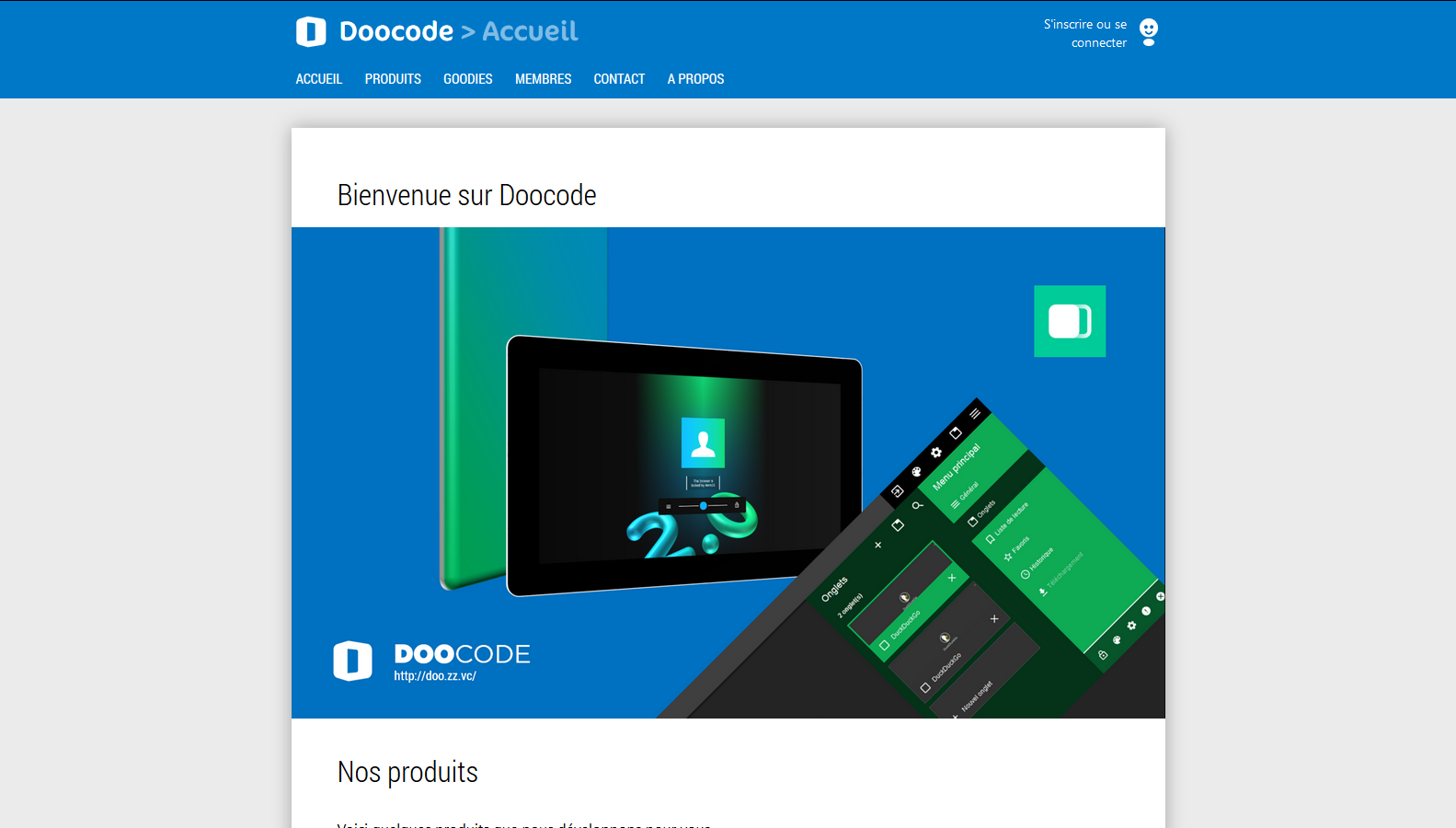Open the PRODUITS menu item
The image size is (1456, 828).
pos(393,79)
